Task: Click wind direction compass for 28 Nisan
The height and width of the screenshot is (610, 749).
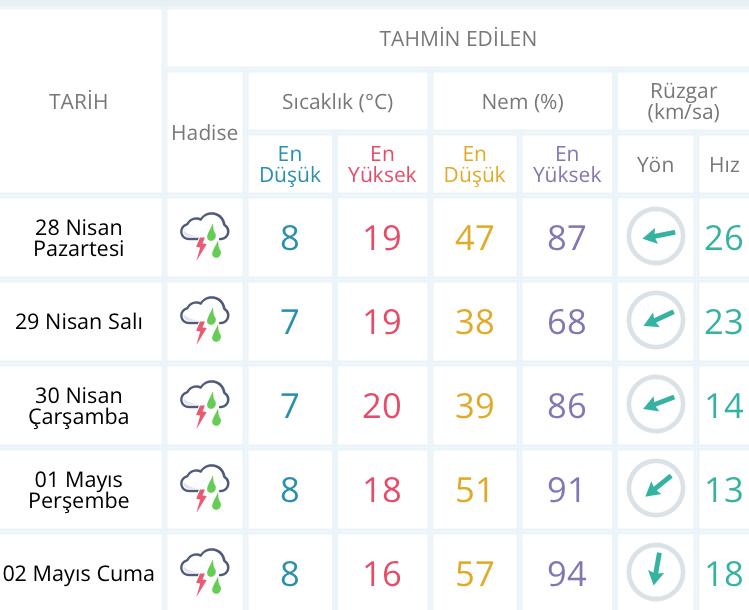Action: [x=656, y=238]
